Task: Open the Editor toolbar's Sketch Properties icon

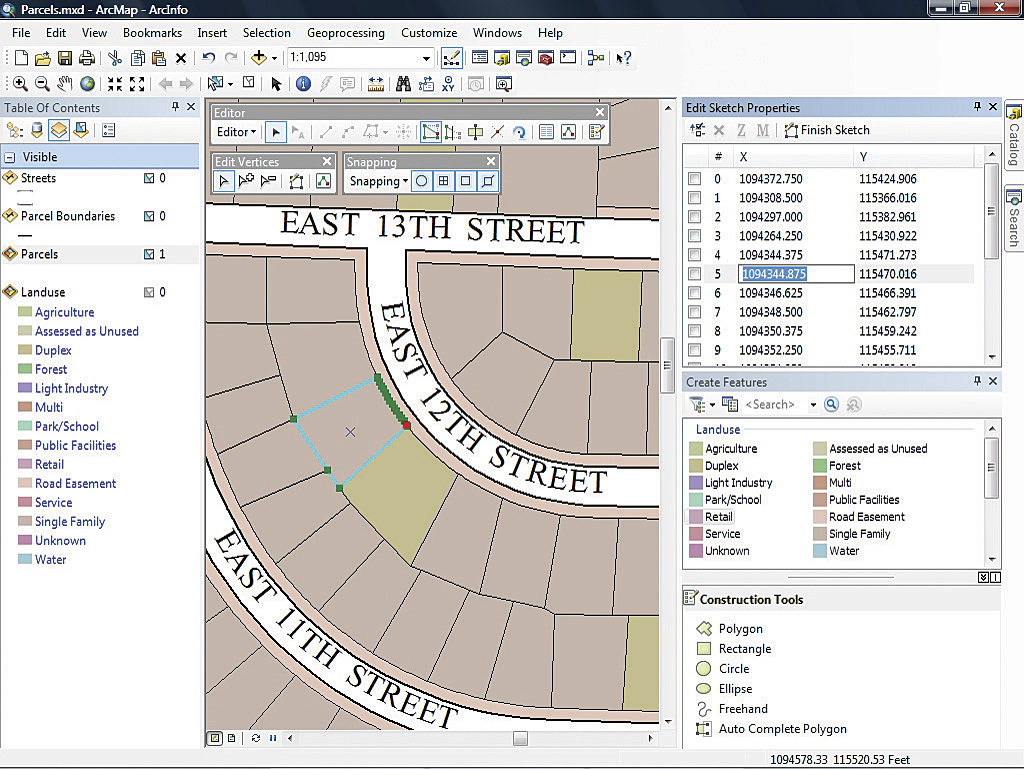Action: pyautogui.click(x=568, y=131)
